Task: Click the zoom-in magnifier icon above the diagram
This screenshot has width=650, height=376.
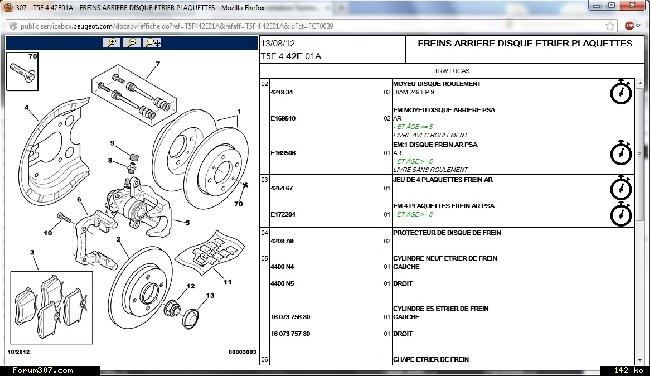Action: coord(112,43)
